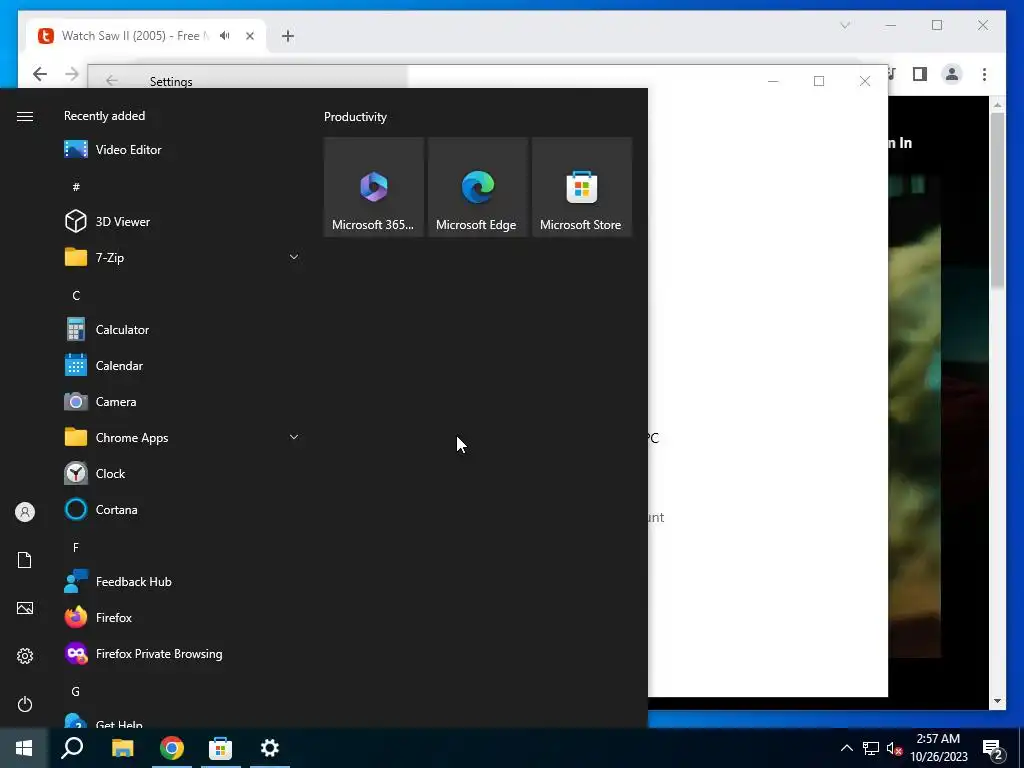Mute the Chrome tab audio icon
The image size is (1024, 768).
[225, 36]
